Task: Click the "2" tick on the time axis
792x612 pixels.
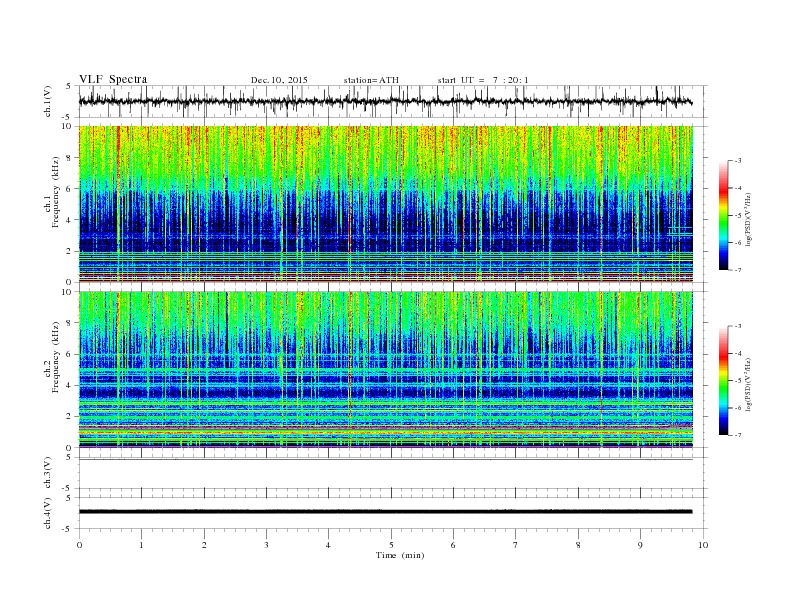Action: pyautogui.click(x=204, y=545)
